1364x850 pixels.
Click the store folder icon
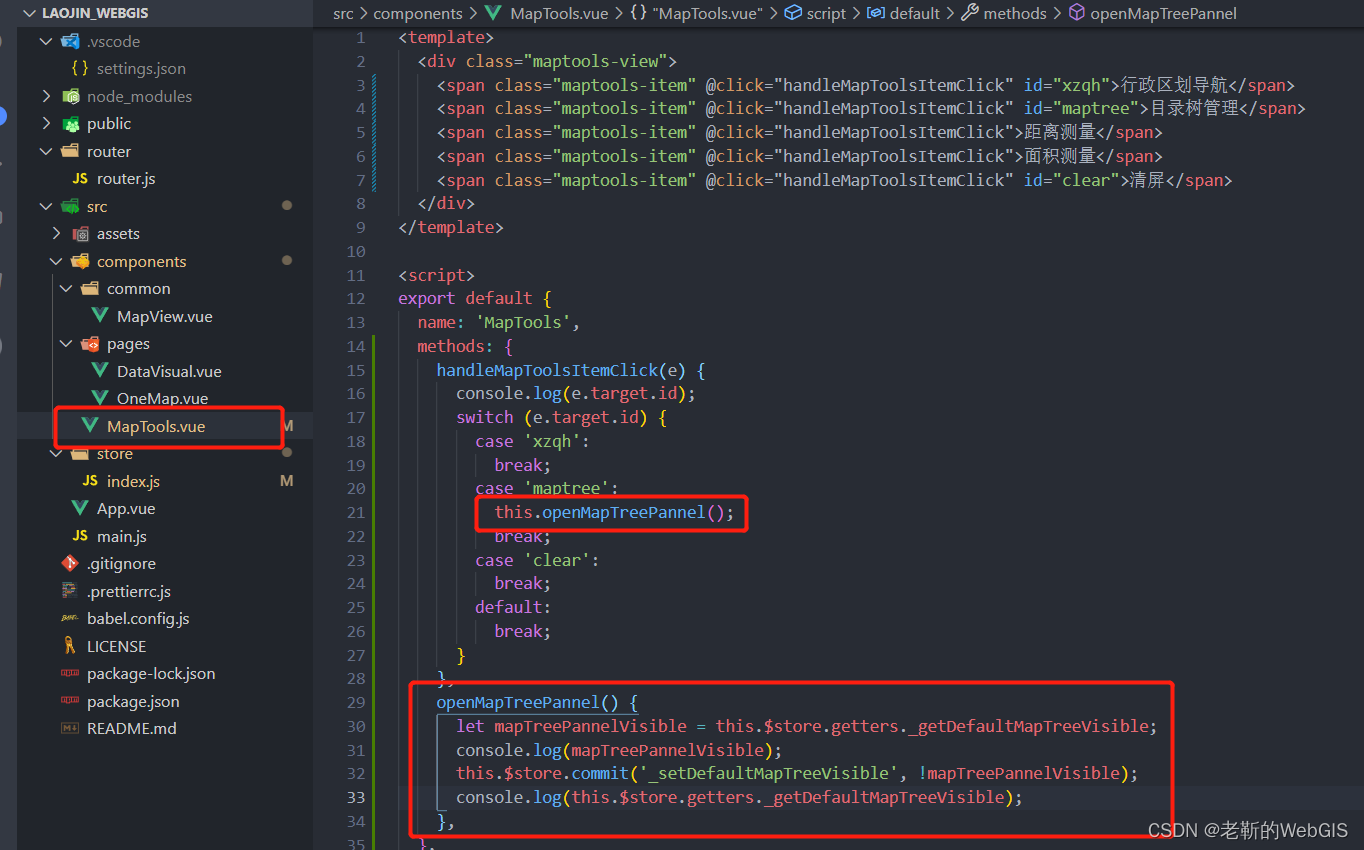[x=81, y=454]
